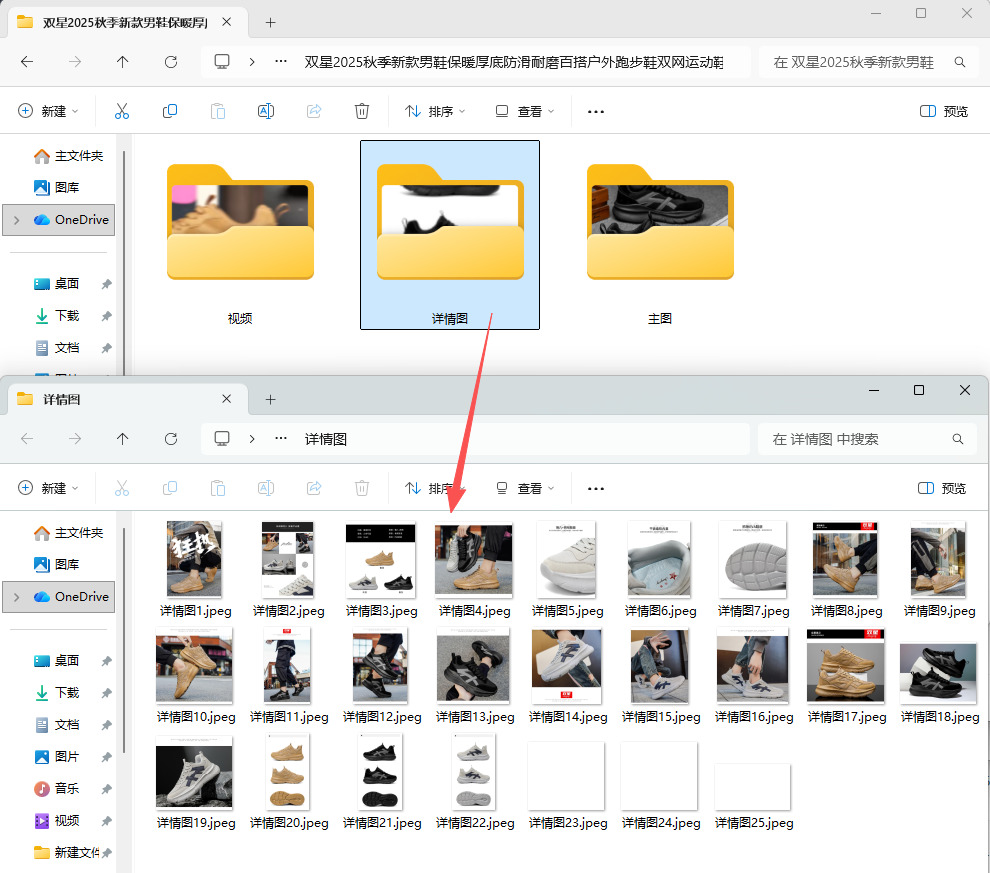Expand OneDrive in 详情图 window sidebar
The width and height of the screenshot is (990, 873).
(17, 597)
